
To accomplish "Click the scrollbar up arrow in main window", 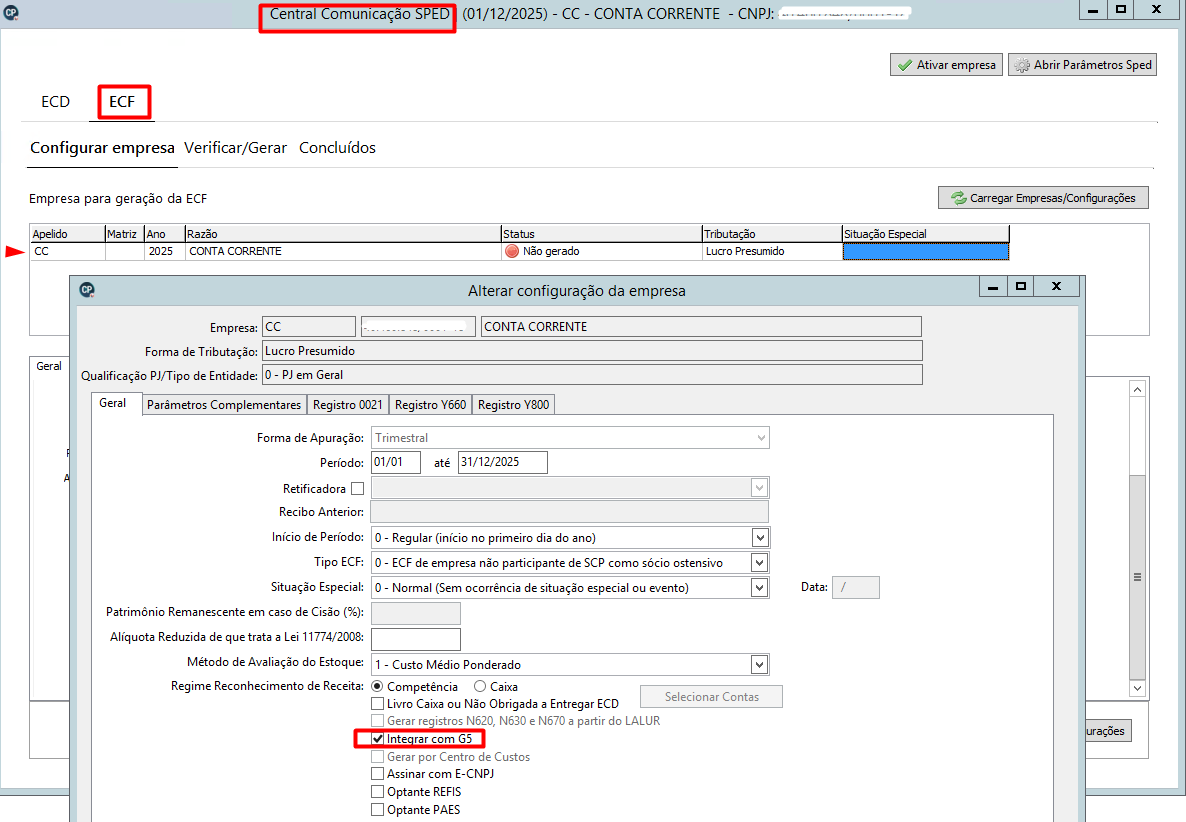I will 1138,389.
